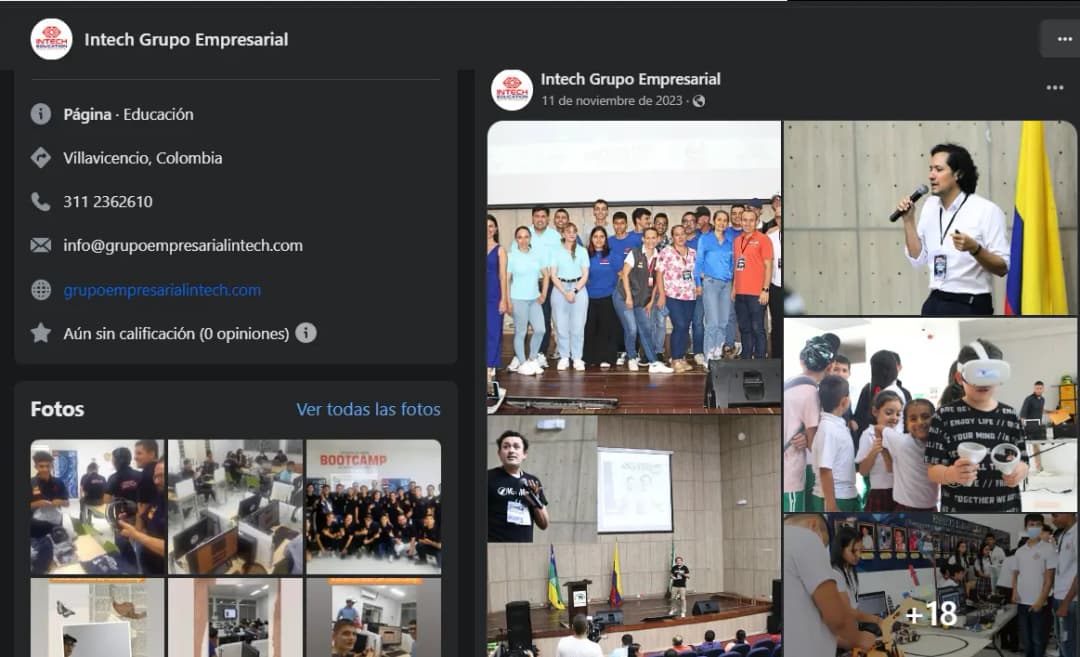The width and height of the screenshot is (1080, 657).
Task: Open the large group photo on stage
Action: click(x=634, y=267)
